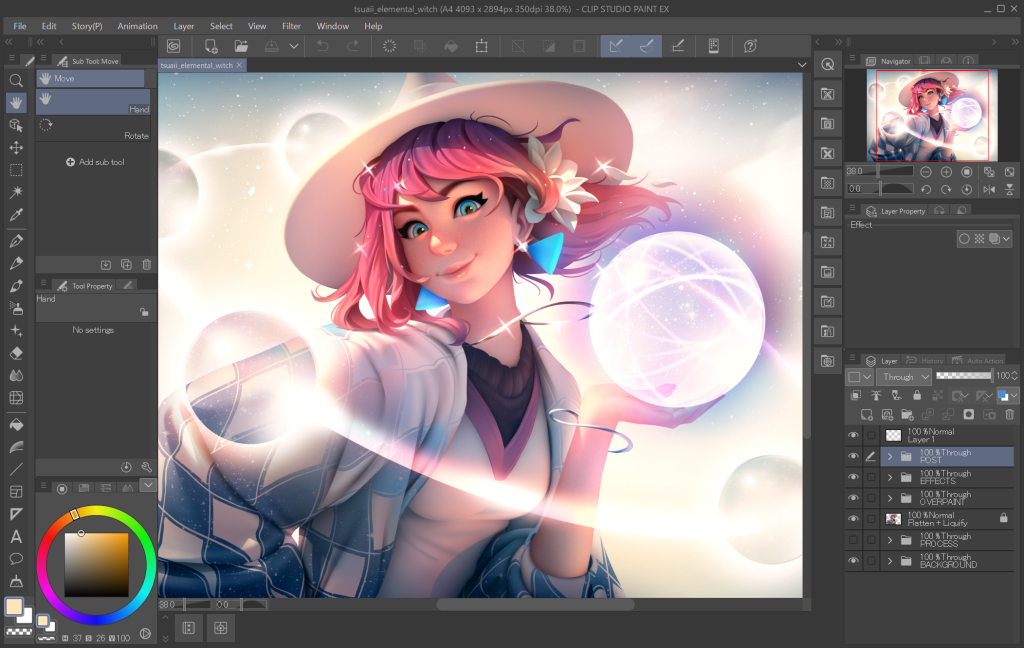Click Add sub tool button
Image resolution: width=1024 pixels, height=648 pixels.
point(95,162)
